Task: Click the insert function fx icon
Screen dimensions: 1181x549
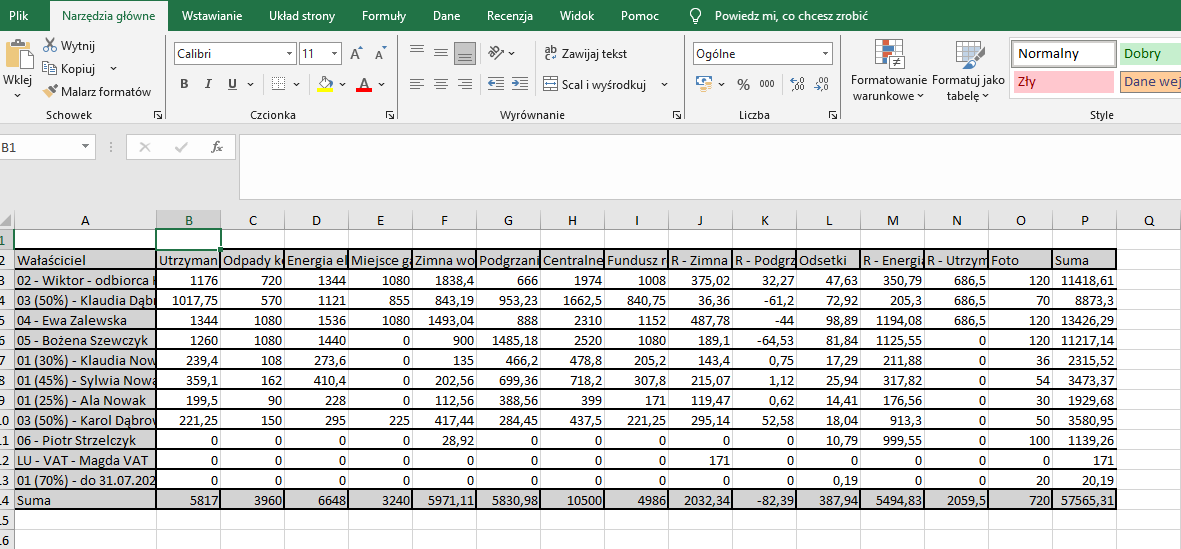Action: tap(217, 147)
